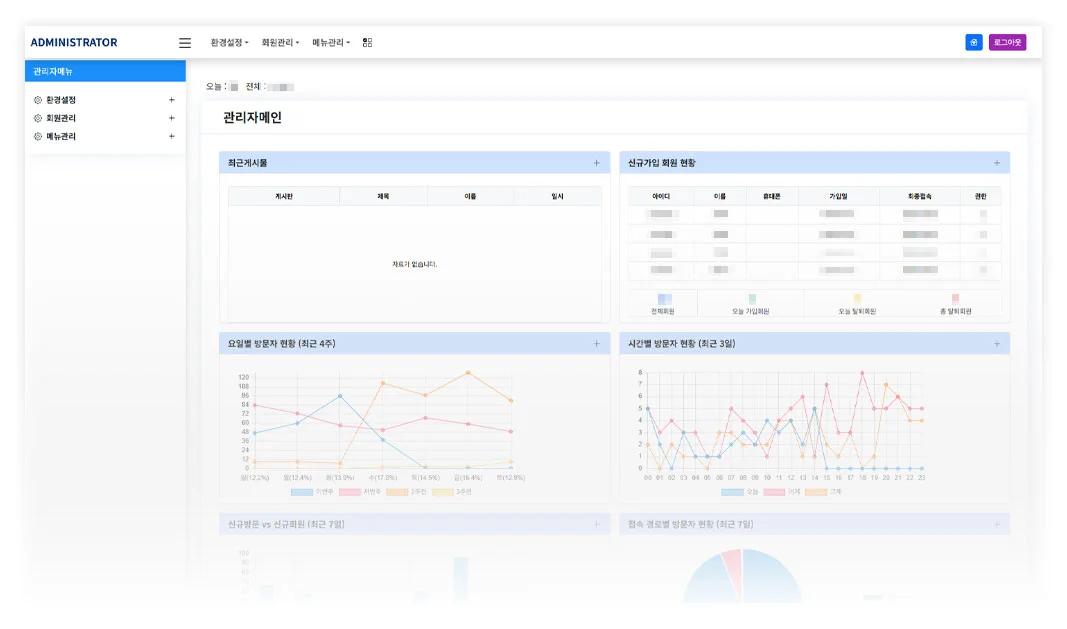Click the 제목 column header

[383, 196]
